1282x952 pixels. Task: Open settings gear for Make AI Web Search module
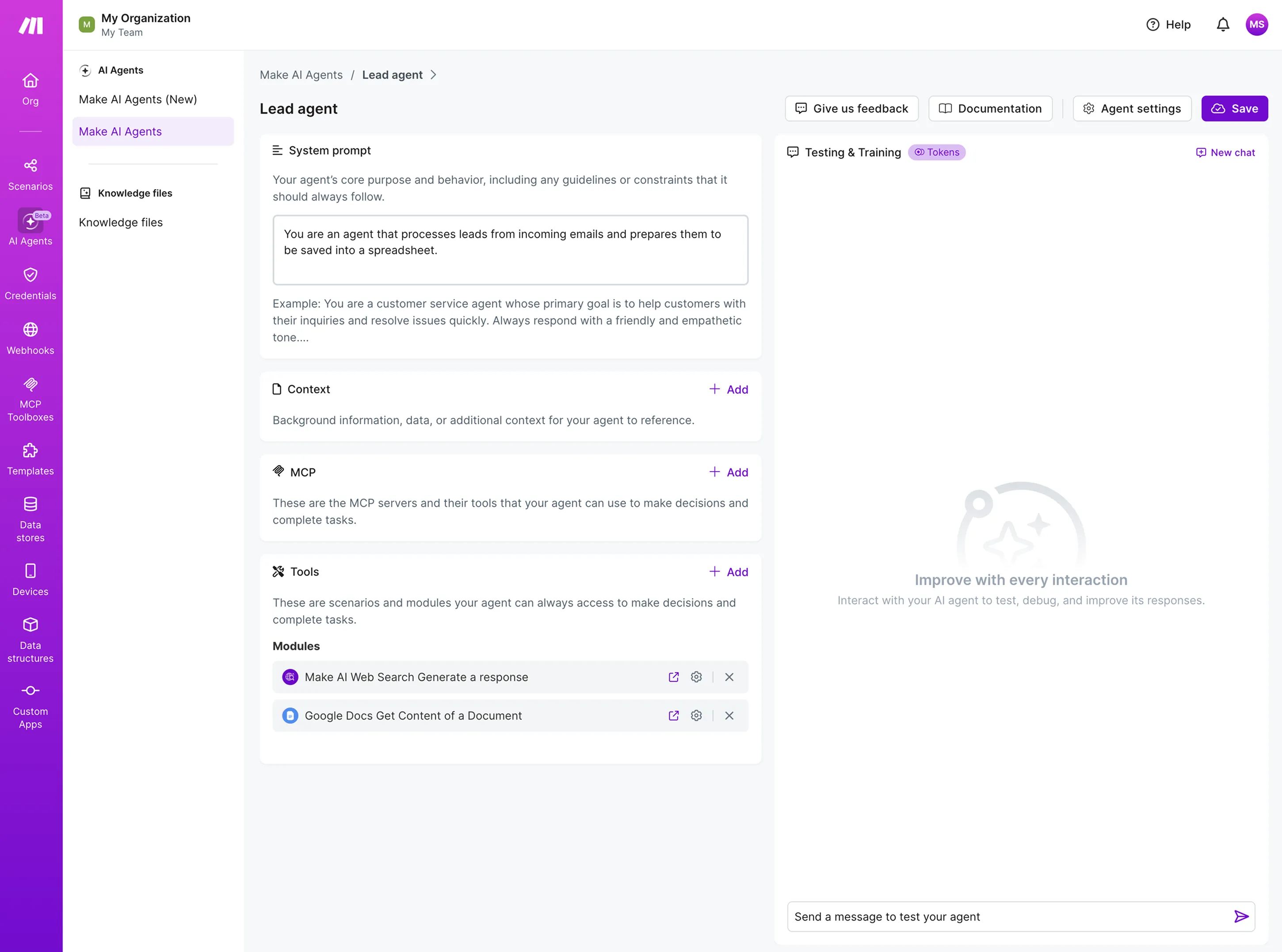point(696,677)
